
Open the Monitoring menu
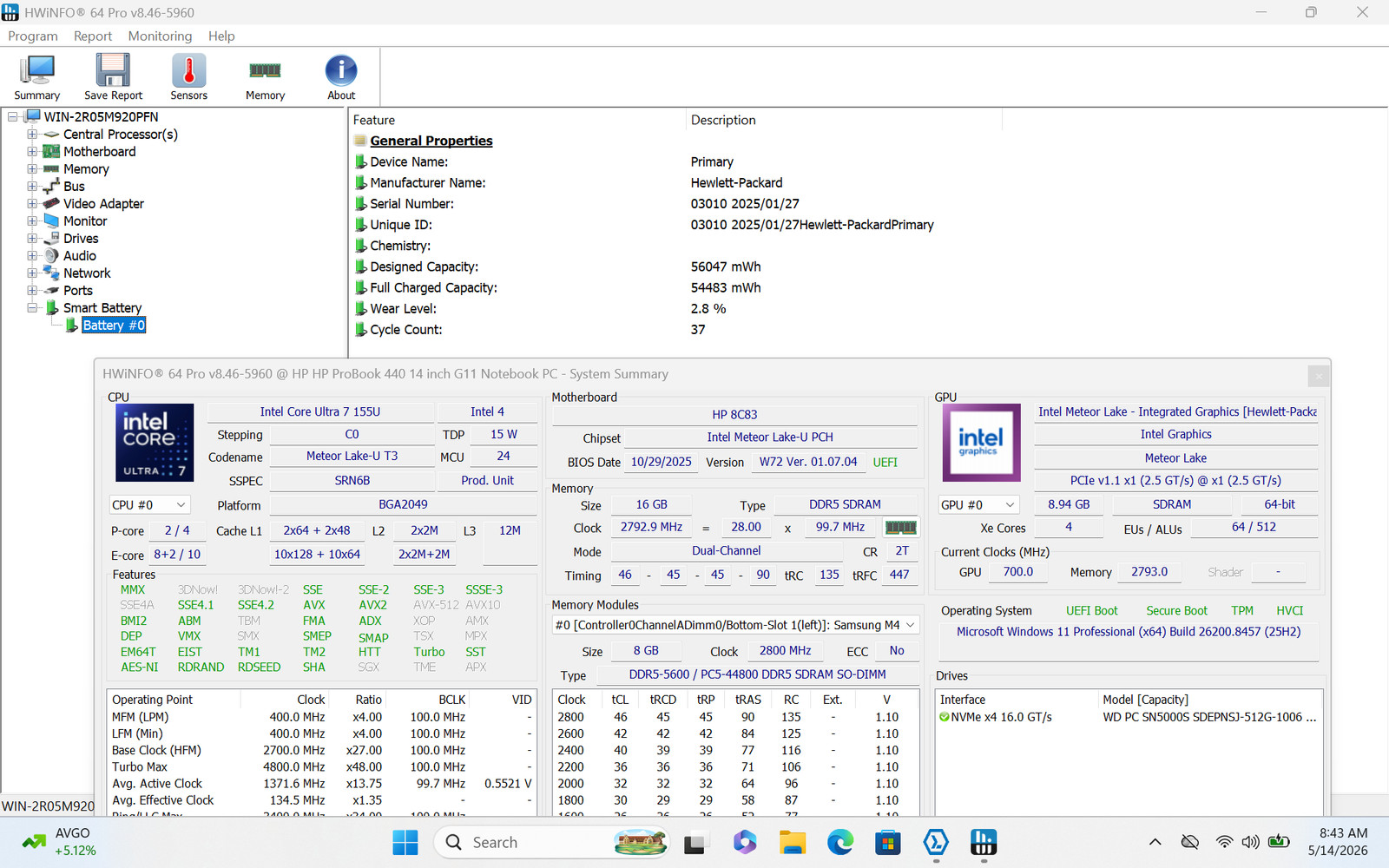[x=160, y=36]
